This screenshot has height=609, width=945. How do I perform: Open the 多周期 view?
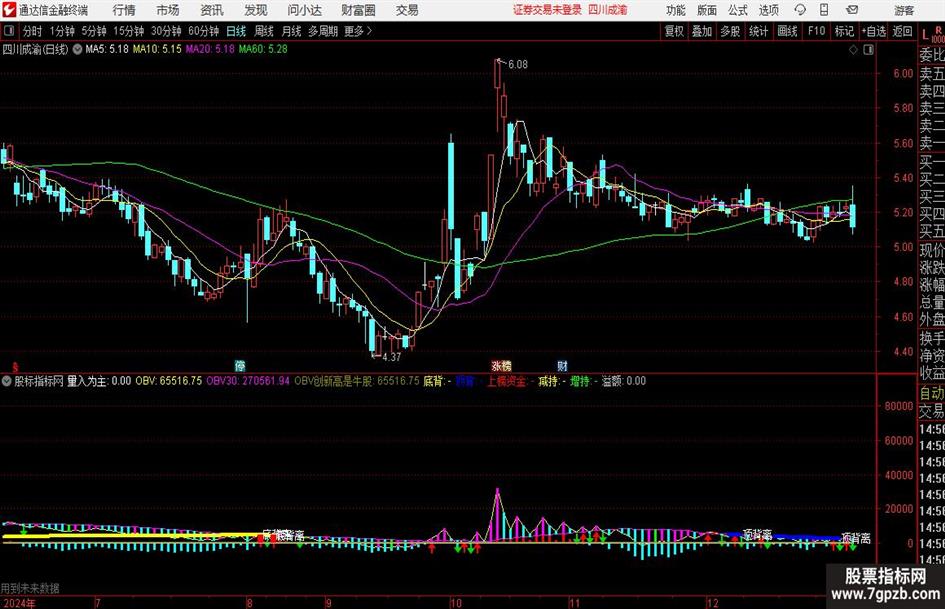(x=323, y=31)
